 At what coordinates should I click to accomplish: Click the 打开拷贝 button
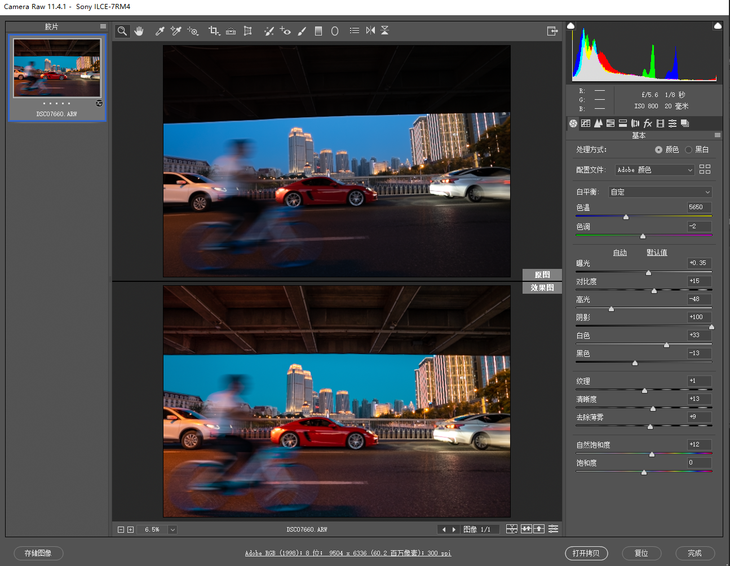(586, 553)
